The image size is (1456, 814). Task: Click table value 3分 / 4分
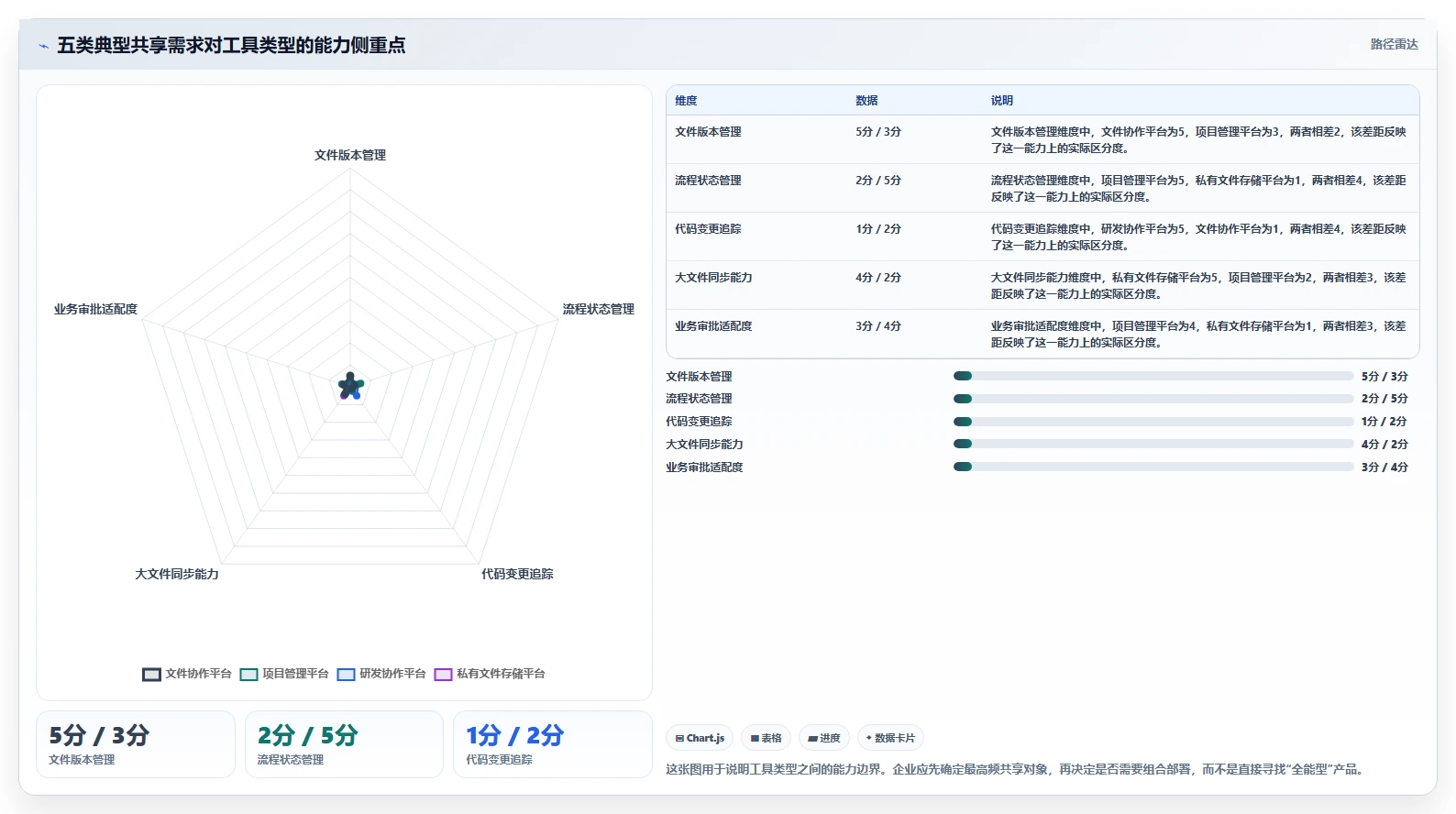[x=878, y=326]
